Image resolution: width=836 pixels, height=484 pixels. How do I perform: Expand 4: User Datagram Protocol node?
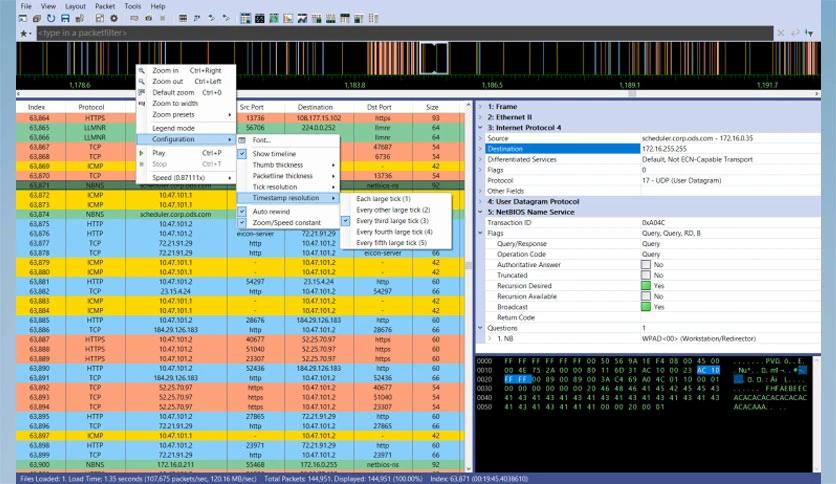click(x=480, y=201)
